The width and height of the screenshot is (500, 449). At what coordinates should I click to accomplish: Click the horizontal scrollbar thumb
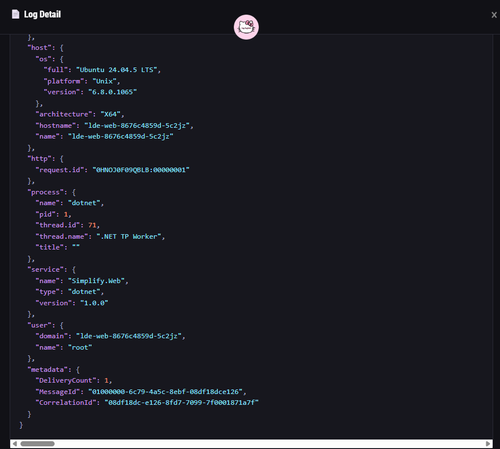pos(37,444)
